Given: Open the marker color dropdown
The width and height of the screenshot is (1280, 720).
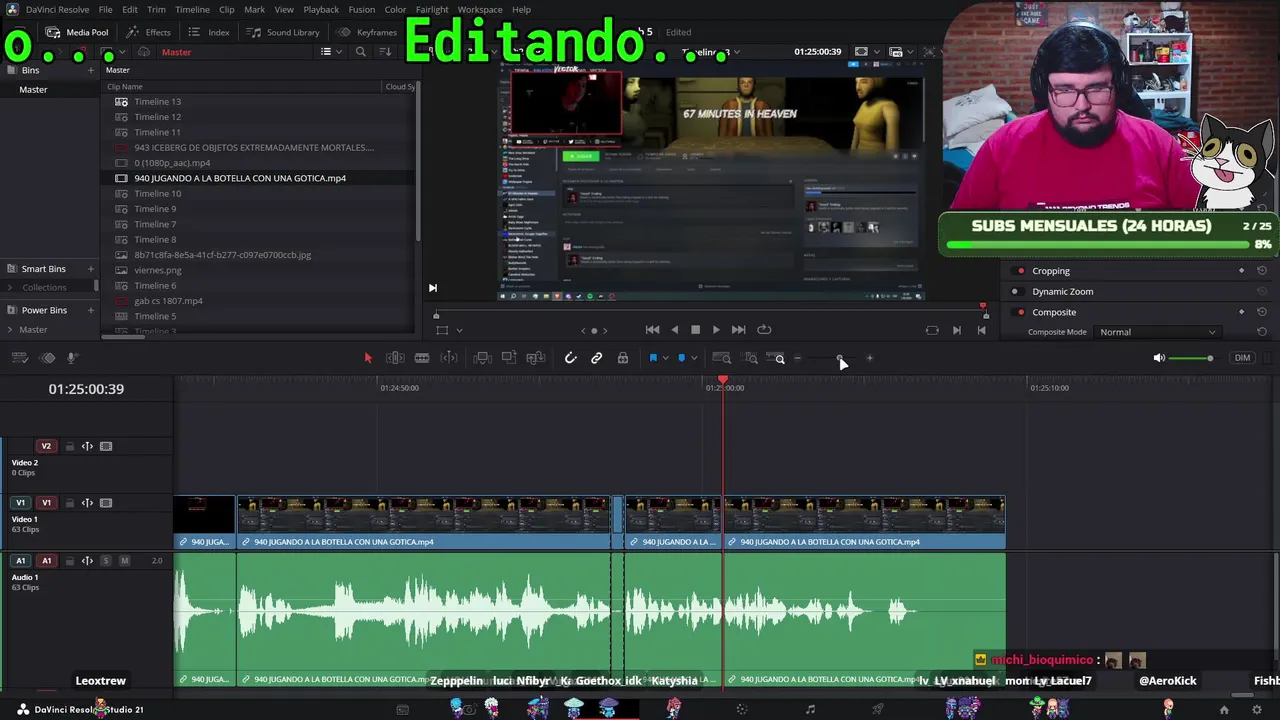Looking at the screenshot, I should pyautogui.click(x=694, y=358).
